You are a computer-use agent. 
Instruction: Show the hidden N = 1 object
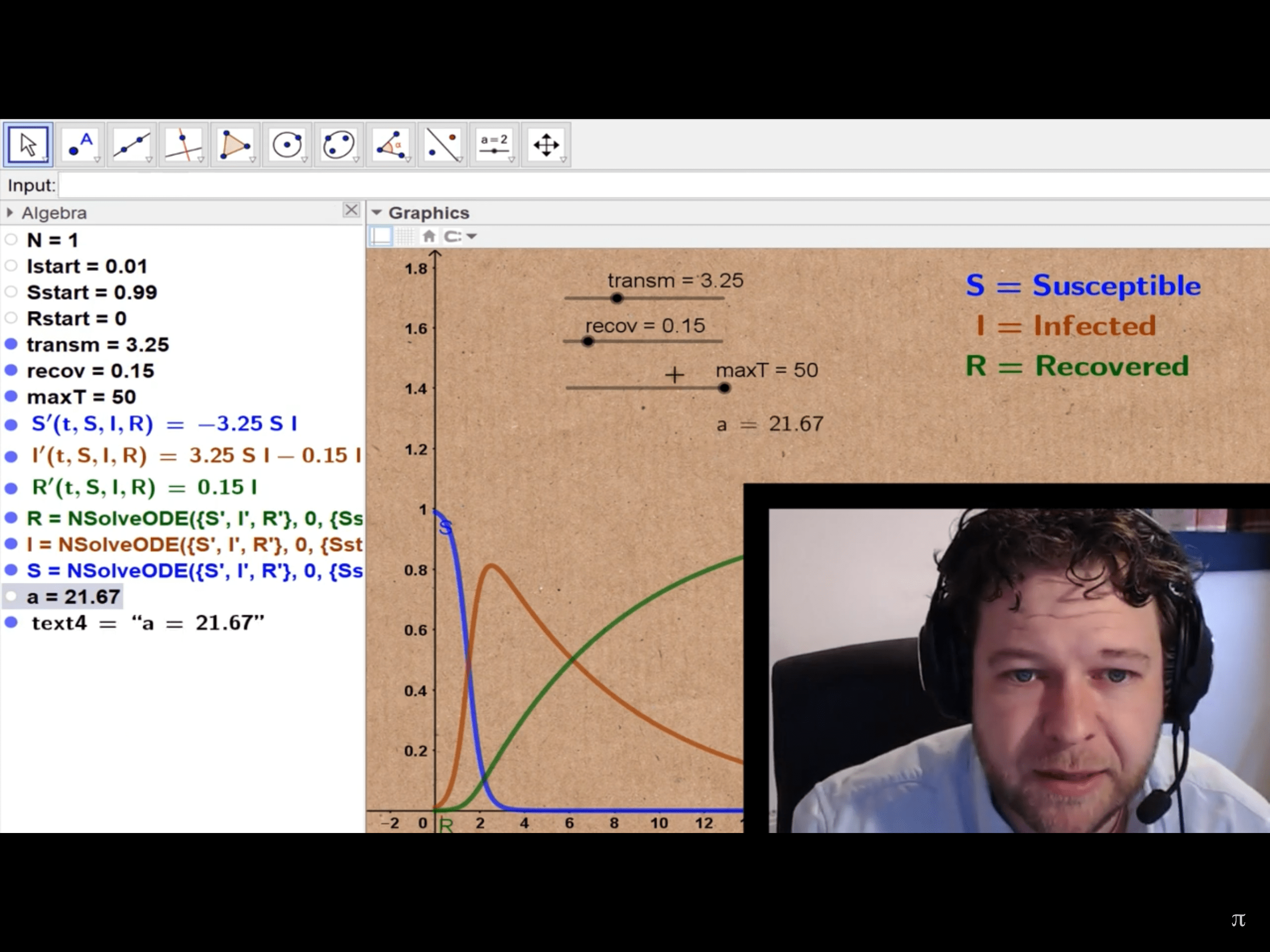tap(11, 240)
